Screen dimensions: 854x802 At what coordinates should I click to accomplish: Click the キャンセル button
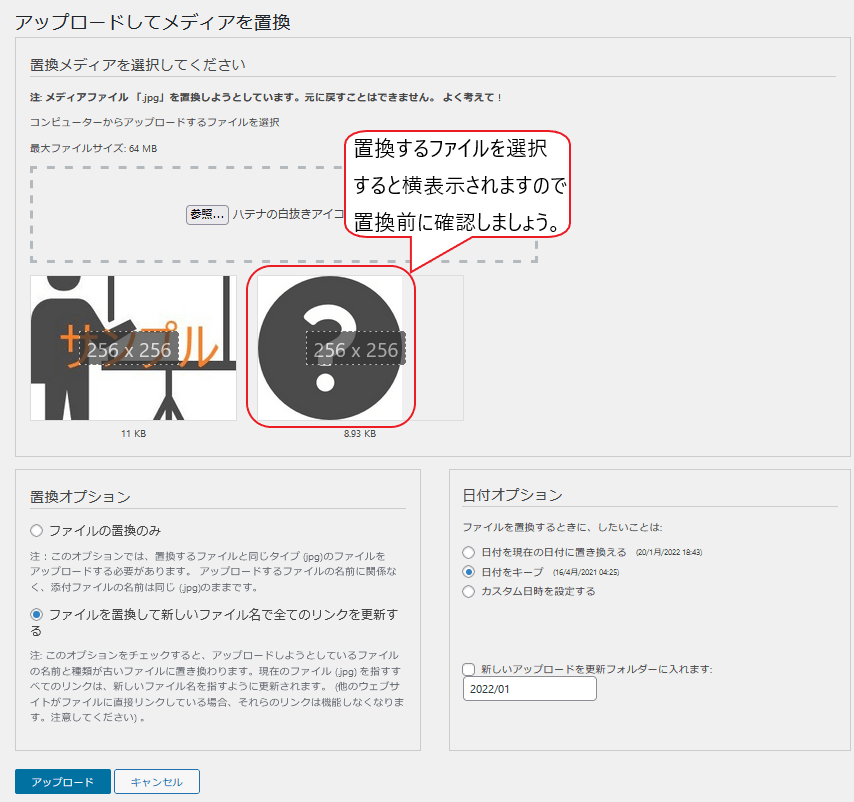[x=156, y=781]
